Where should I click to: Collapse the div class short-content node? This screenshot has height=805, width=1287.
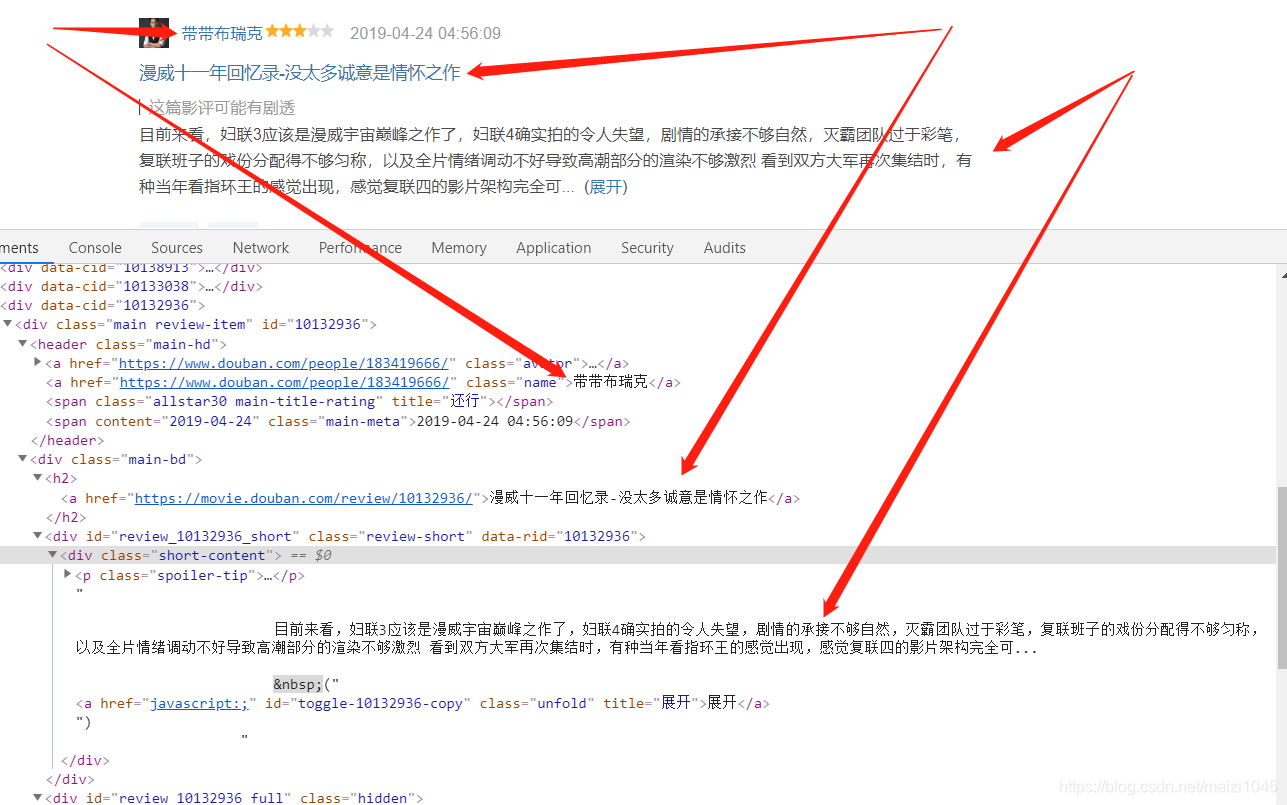click(53, 555)
